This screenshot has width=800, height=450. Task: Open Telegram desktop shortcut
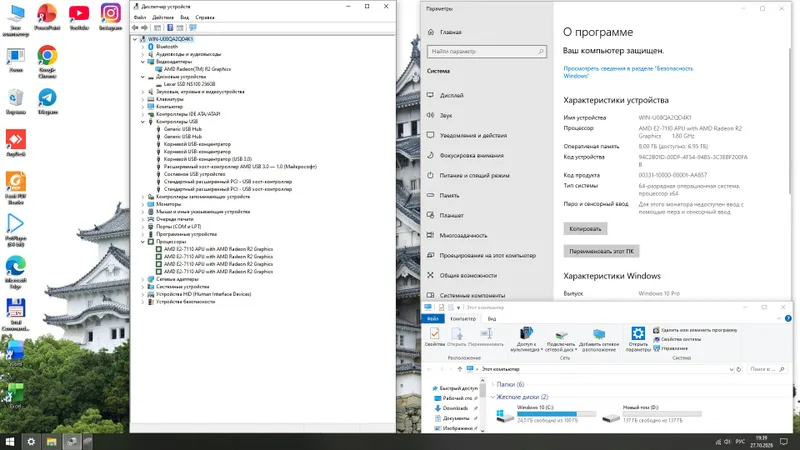[47, 101]
